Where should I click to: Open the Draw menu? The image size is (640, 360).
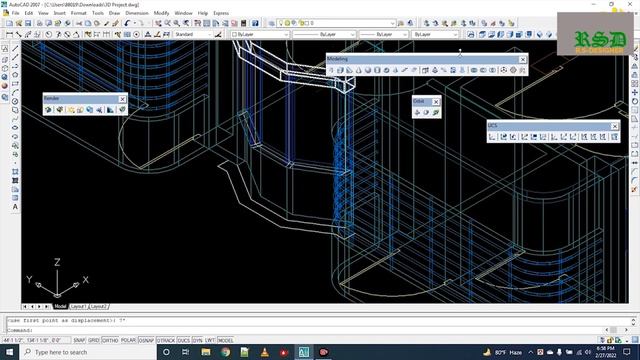coord(114,13)
